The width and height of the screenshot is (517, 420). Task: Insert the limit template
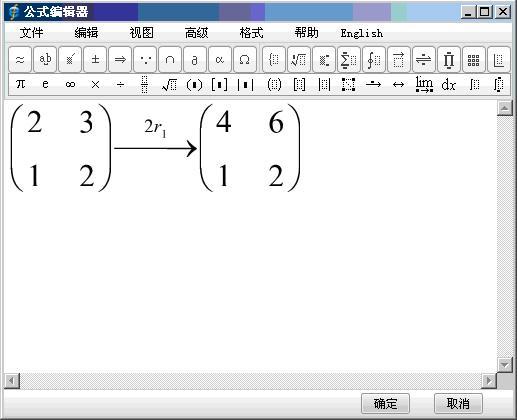(x=424, y=85)
